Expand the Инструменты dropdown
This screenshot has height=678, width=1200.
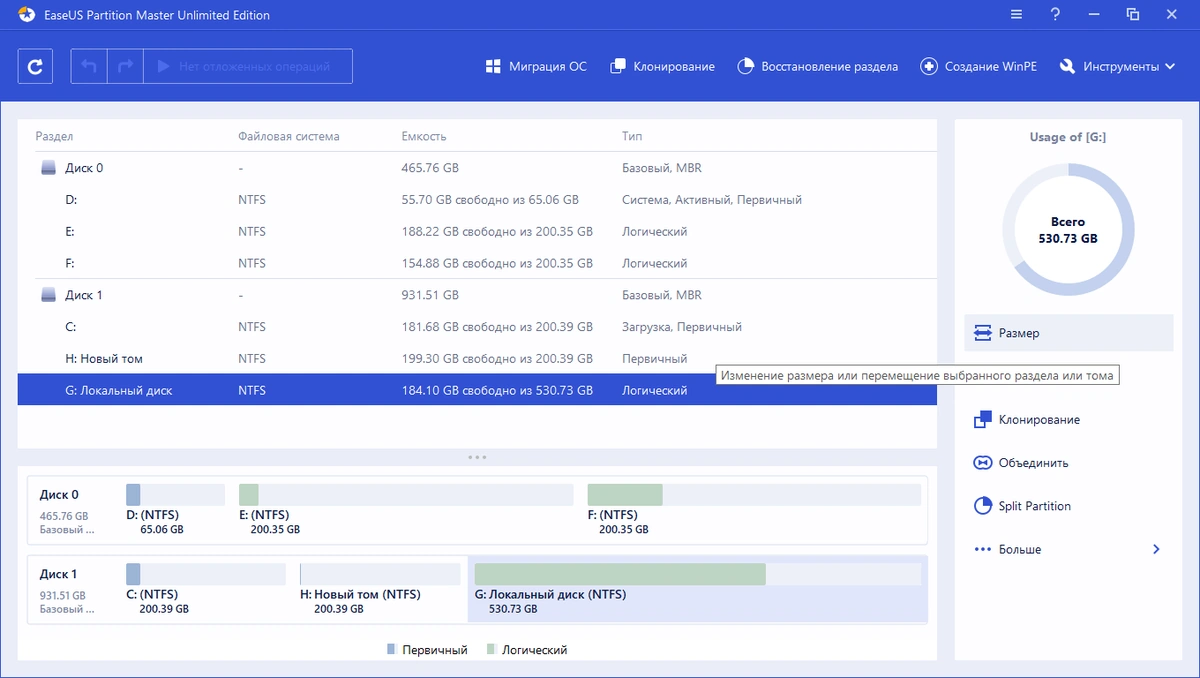pos(1117,67)
